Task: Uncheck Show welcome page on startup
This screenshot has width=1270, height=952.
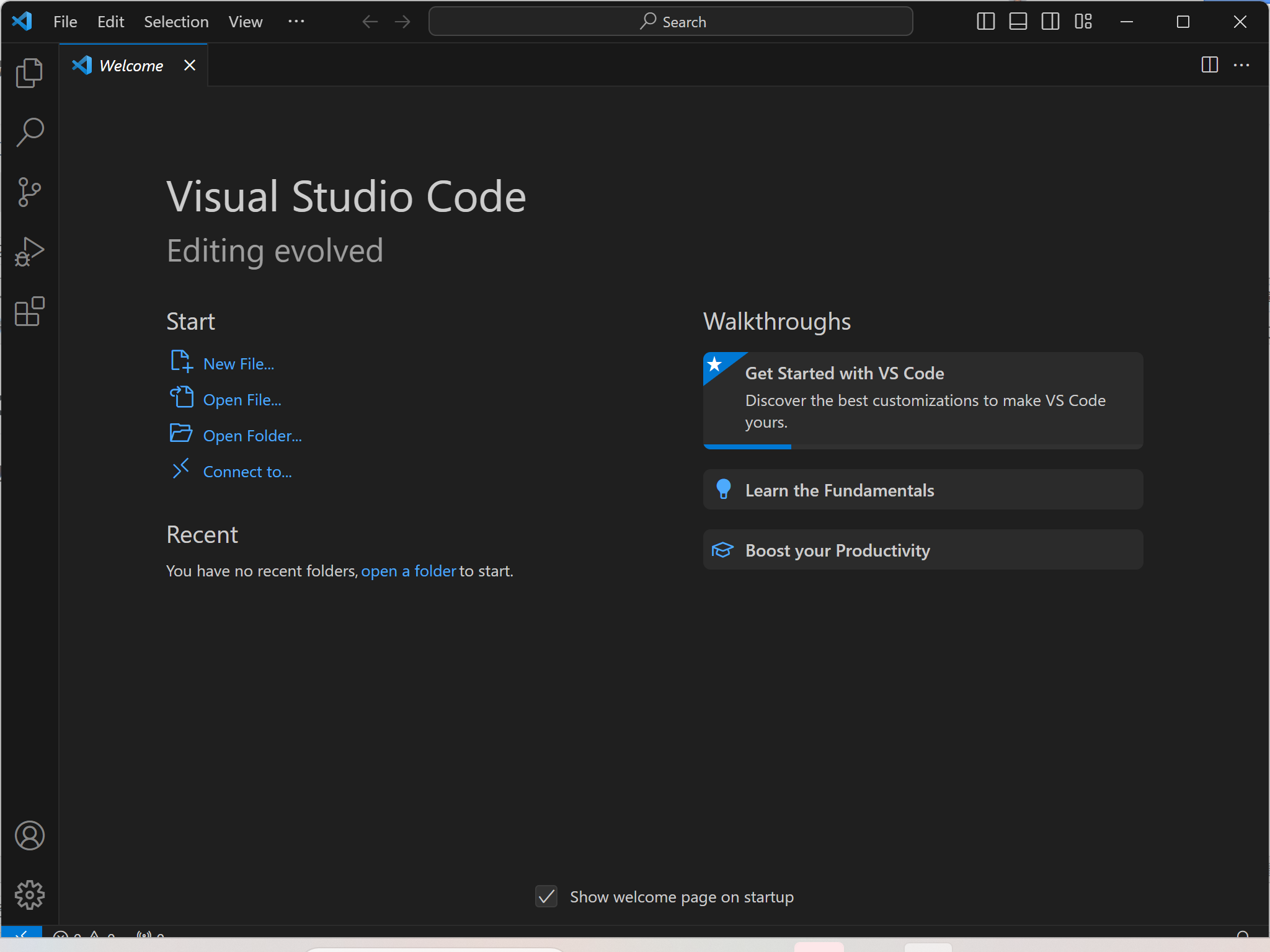Action: (x=546, y=896)
